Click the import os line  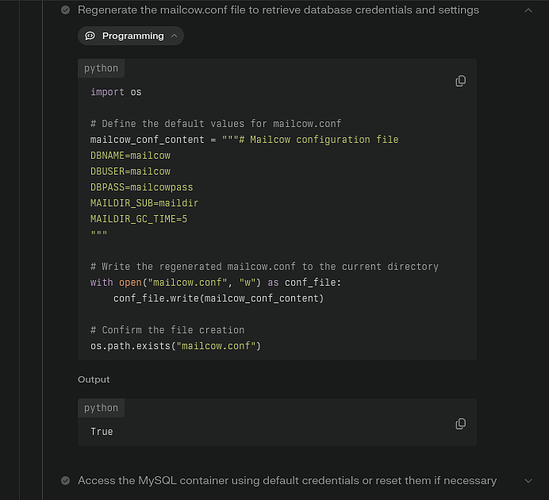[116, 92]
